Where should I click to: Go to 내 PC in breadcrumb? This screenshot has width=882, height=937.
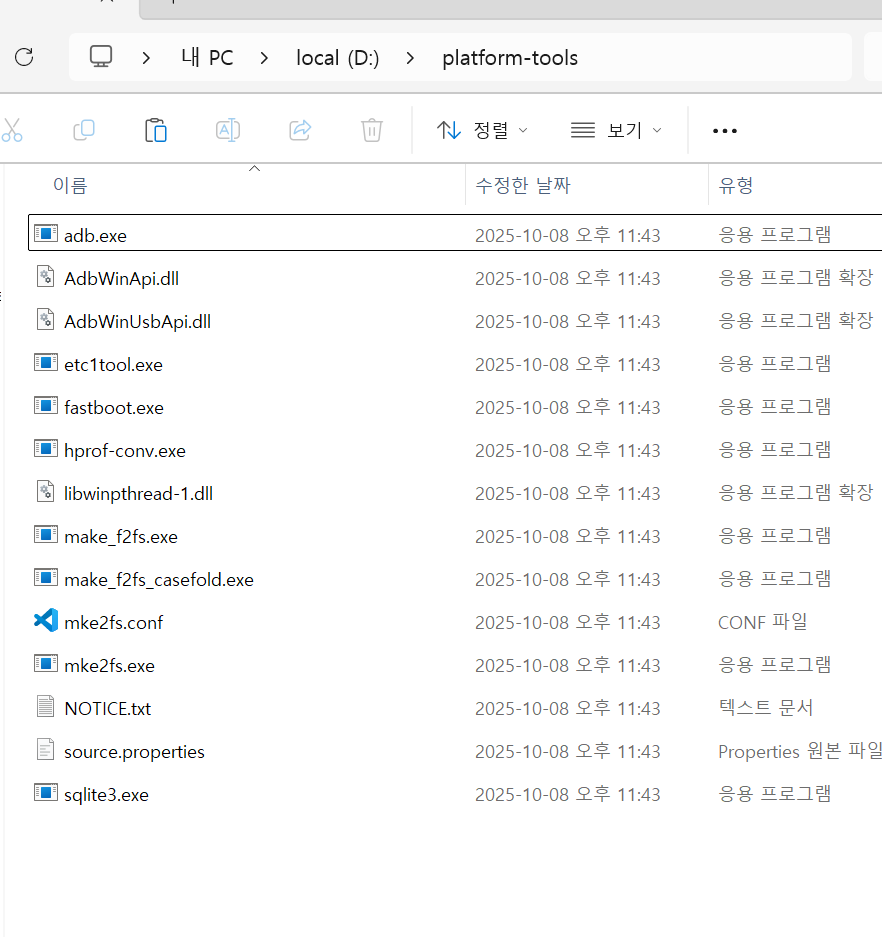(207, 57)
